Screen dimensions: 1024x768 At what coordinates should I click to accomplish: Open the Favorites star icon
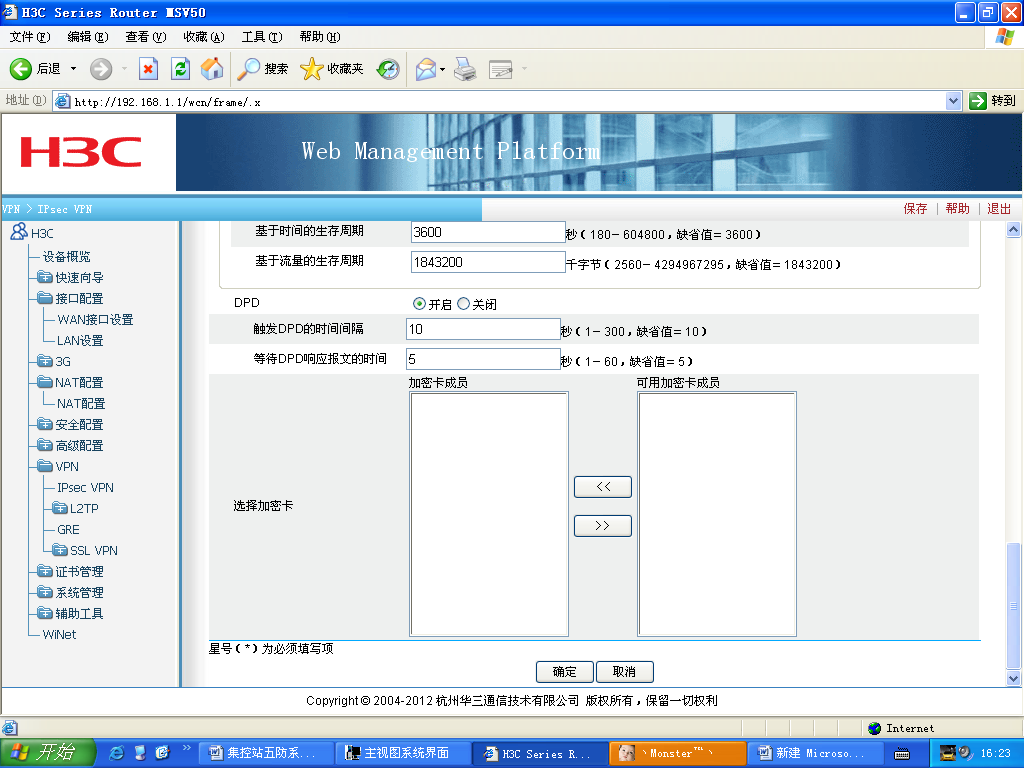click(x=312, y=69)
